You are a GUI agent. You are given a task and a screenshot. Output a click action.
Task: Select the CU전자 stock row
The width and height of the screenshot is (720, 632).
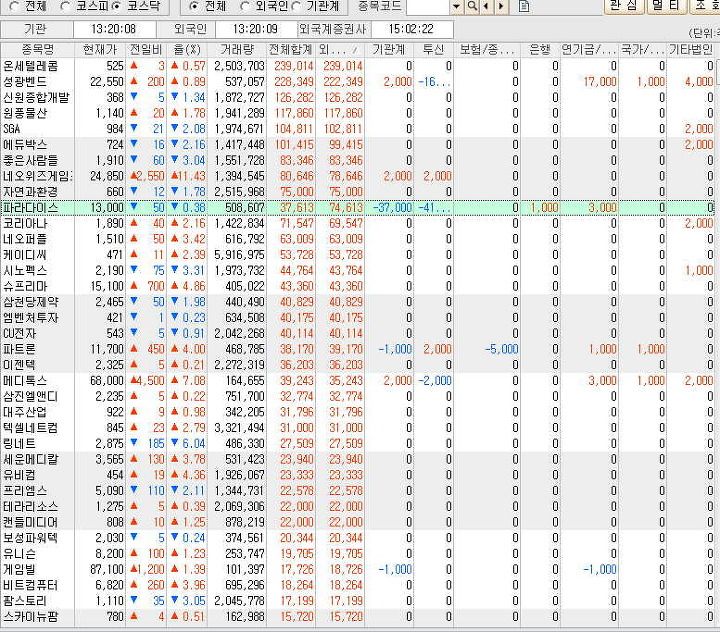point(358,333)
